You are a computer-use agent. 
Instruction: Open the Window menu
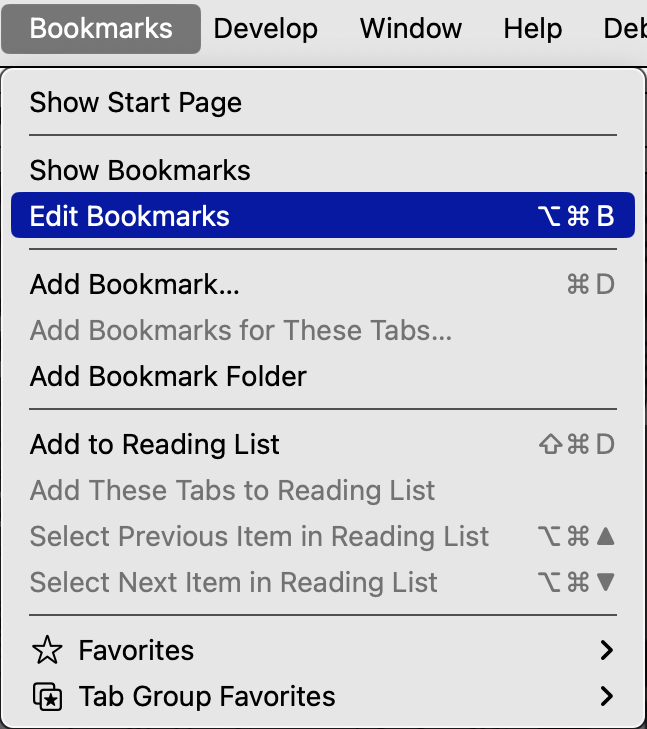point(411,29)
